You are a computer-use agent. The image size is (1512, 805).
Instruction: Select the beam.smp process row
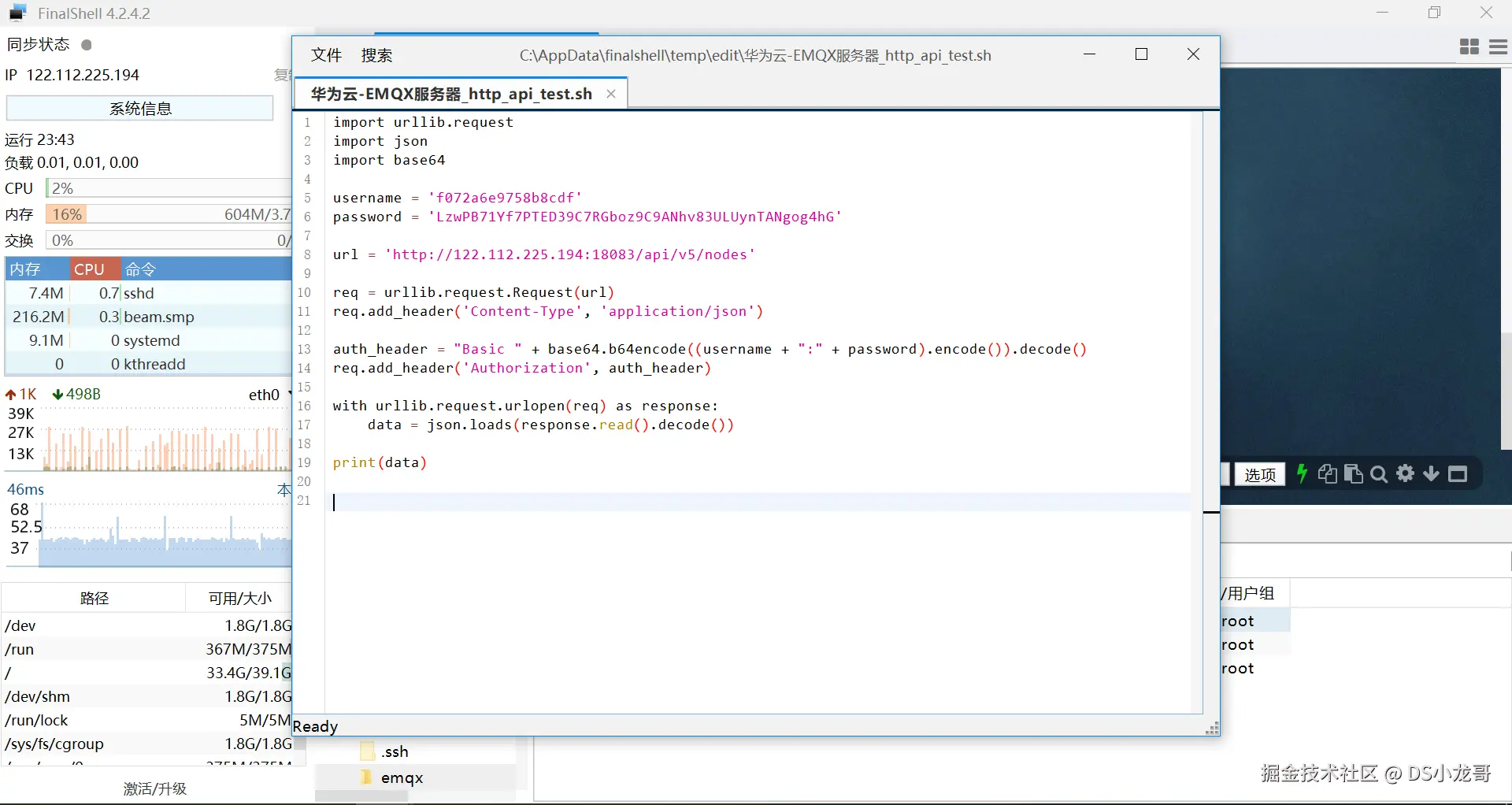tap(149, 317)
